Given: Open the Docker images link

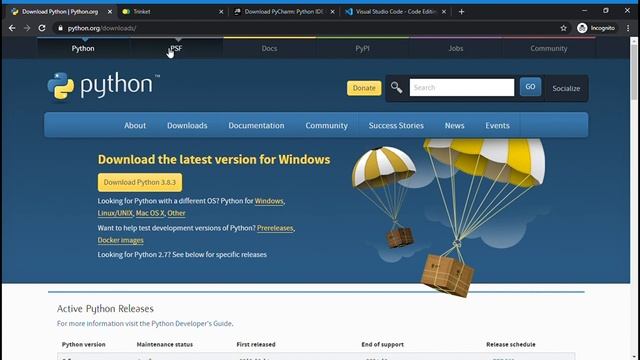Looking at the screenshot, I should (x=120, y=240).
